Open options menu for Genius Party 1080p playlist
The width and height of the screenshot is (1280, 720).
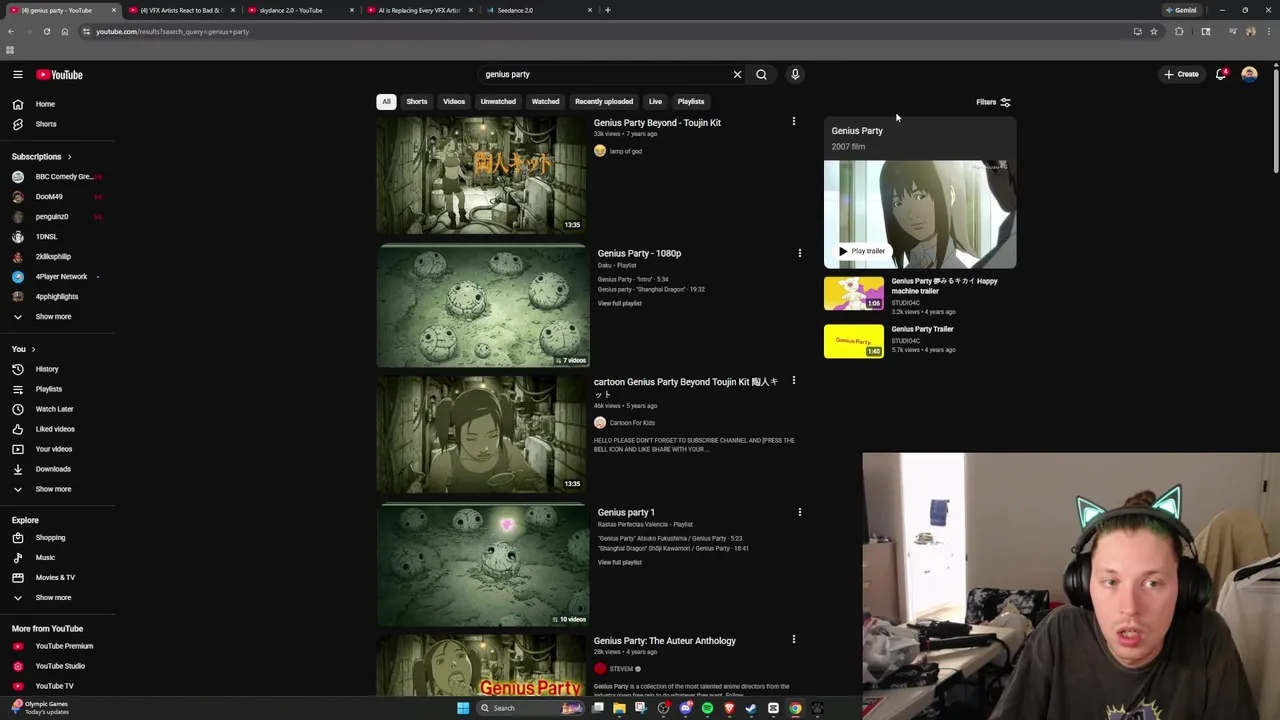(799, 253)
